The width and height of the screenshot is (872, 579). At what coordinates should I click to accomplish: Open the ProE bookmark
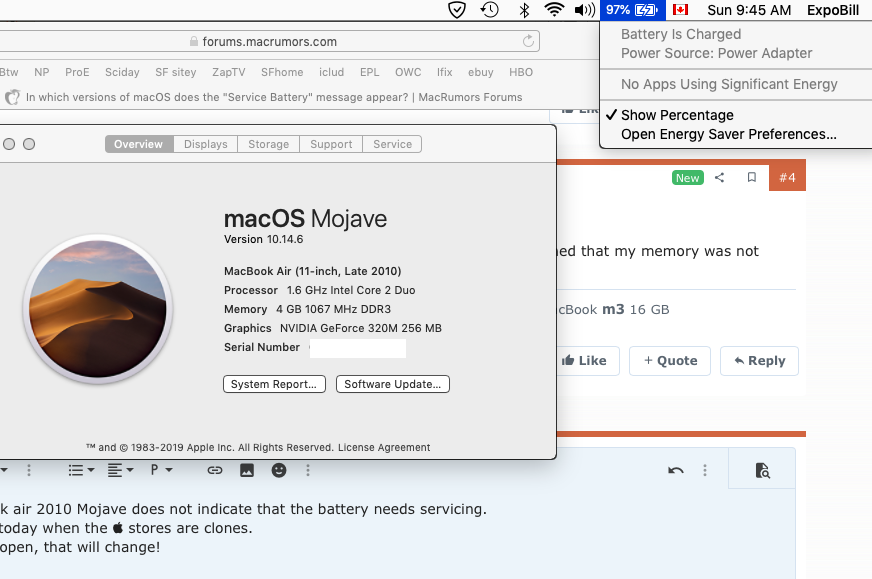77,72
